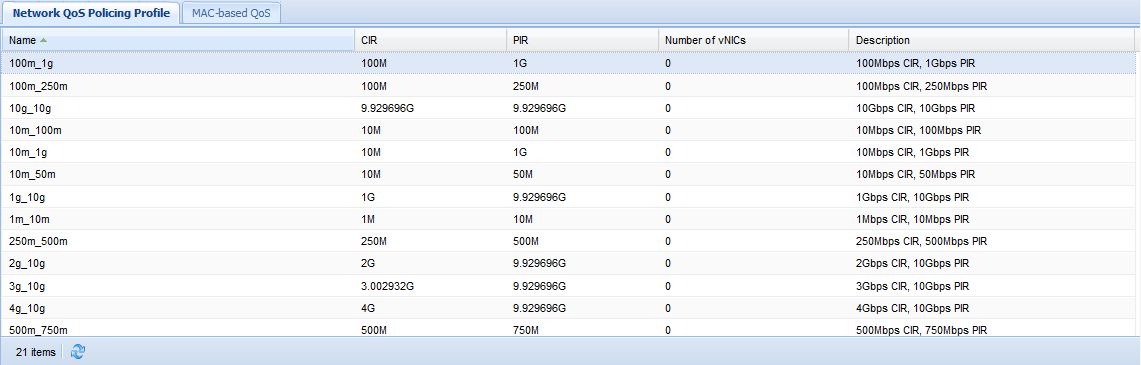Select the 10g_10g profile name
This screenshot has width=1141, height=365.
click(30, 108)
